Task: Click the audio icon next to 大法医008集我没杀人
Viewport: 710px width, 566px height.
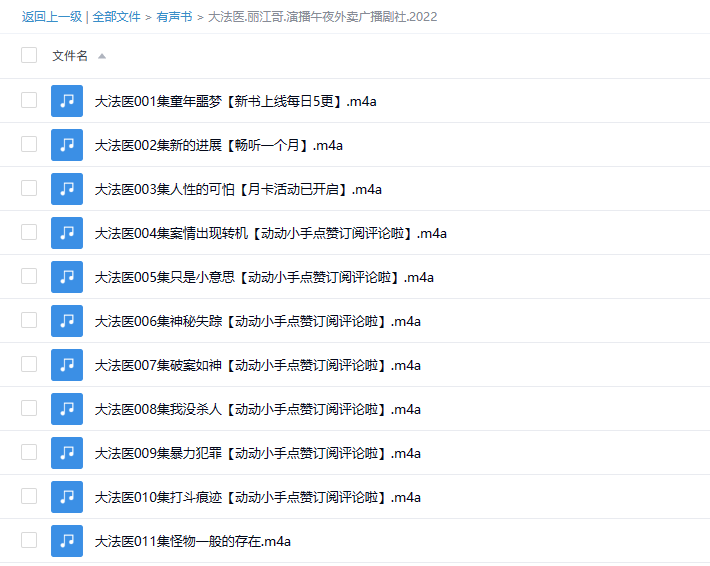Action: 67,409
